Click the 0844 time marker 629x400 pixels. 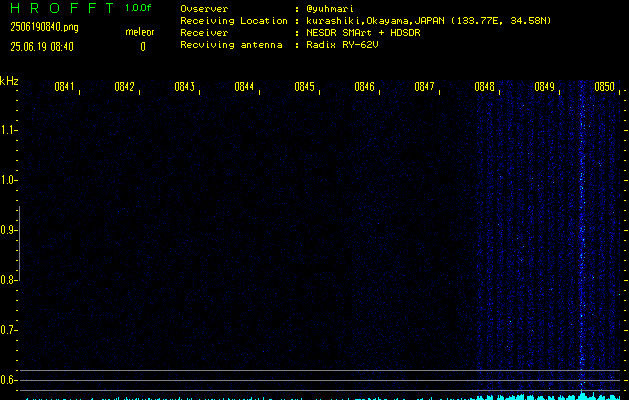click(x=244, y=87)
